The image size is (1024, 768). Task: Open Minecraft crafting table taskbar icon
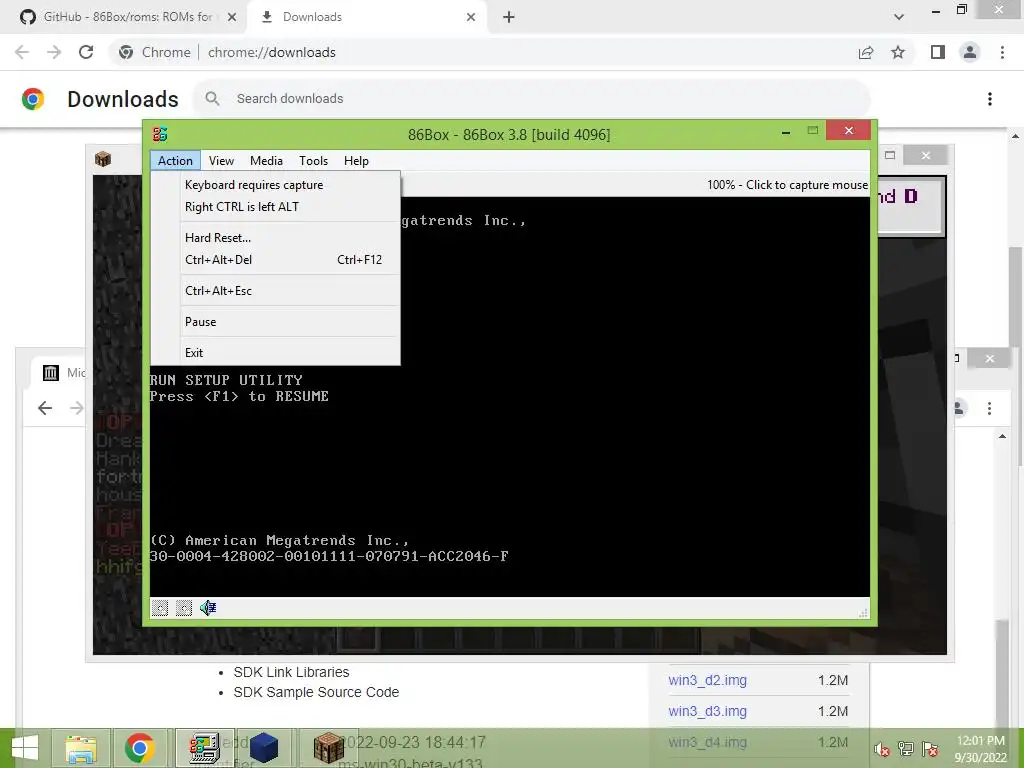coord(328,748)
